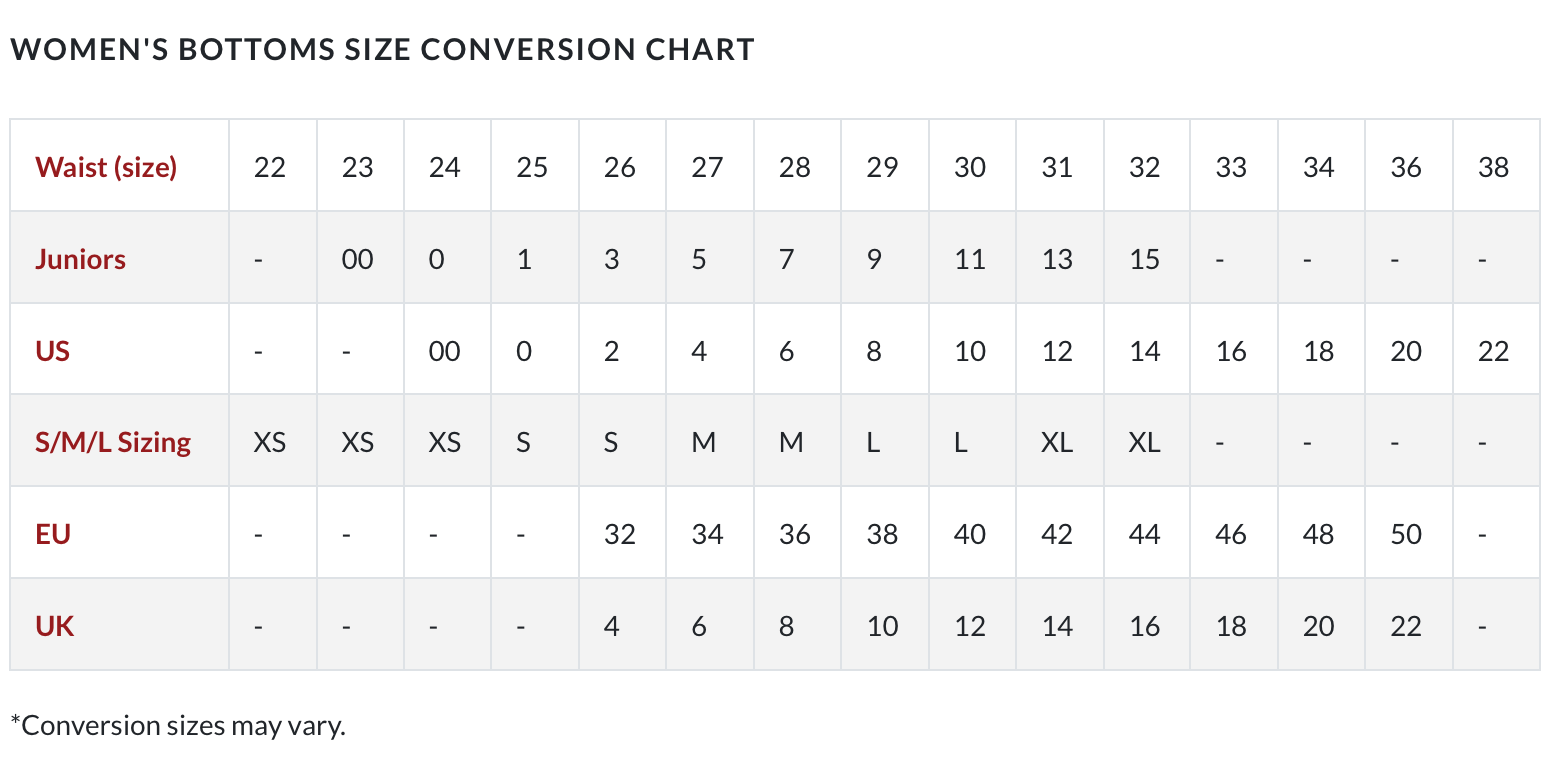Click Juniors size 15 cell
The image size is (1568, 759).
point(1147,258)
